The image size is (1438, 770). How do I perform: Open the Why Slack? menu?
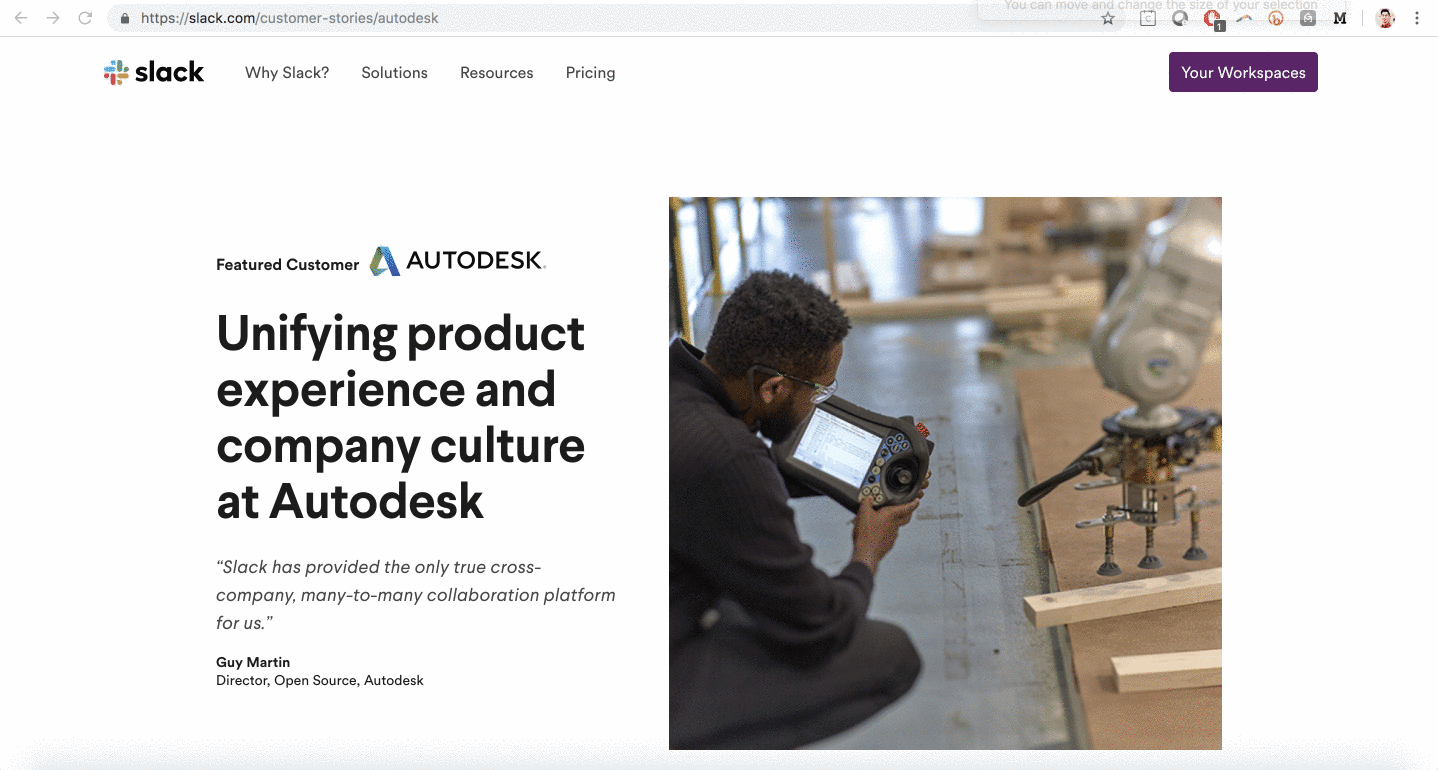click(x=287, y=73)
